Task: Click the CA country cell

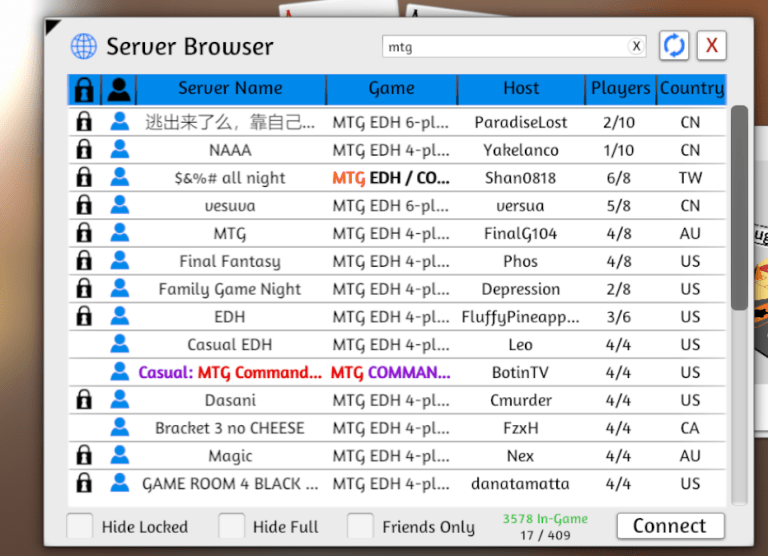Action: tap(690, 429)
